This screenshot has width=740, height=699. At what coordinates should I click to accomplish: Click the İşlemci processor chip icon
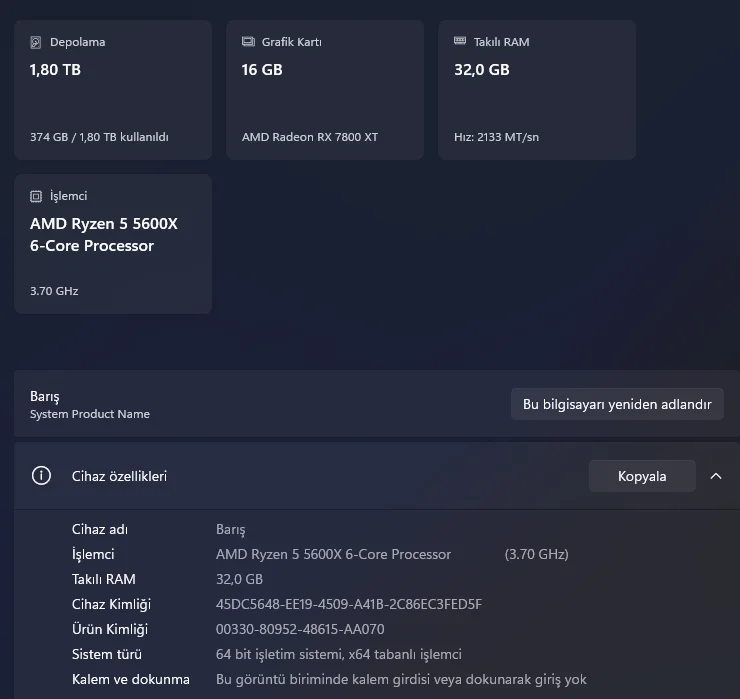[36, 196]
